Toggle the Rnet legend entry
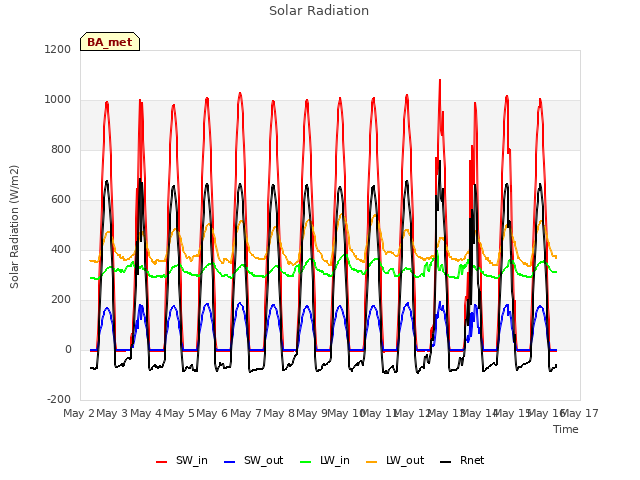This screenshot has height=480, width=640. point(462,460)
